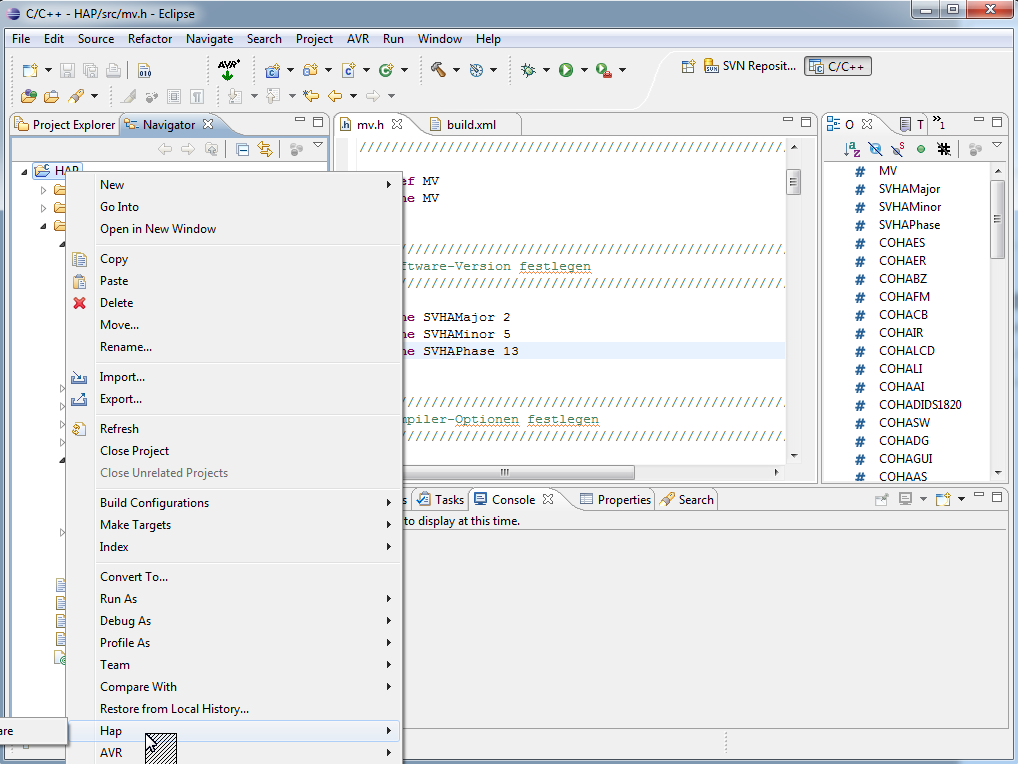The width and height of the screenshot is (1018, 764).
Task: Open the Search flashlight dropdown arrow
Action: pos(94,96)
